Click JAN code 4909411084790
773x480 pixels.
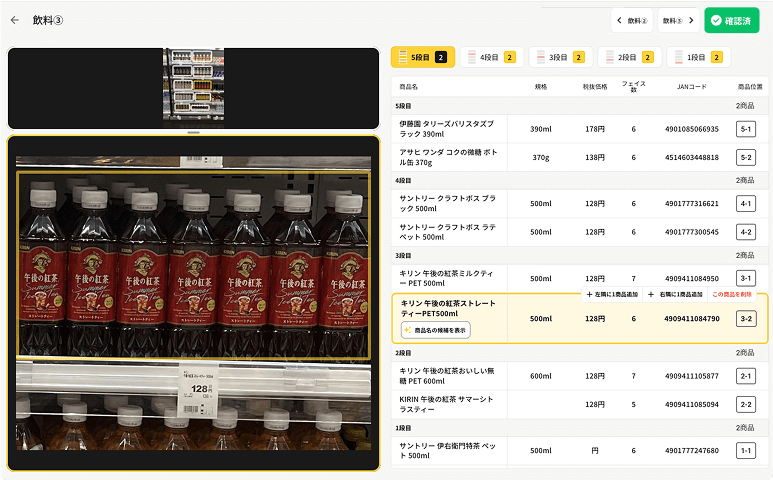(692, 319)
